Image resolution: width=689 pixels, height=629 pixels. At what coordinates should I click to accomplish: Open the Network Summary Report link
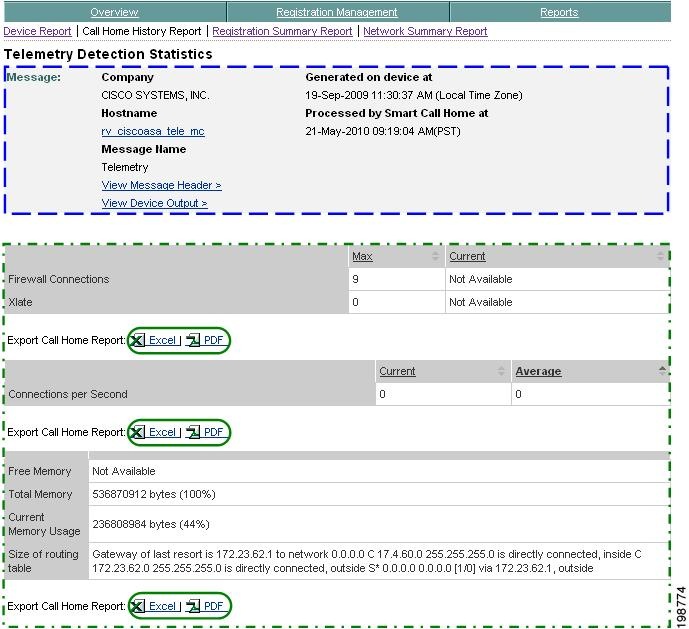[x=425, y=32]
